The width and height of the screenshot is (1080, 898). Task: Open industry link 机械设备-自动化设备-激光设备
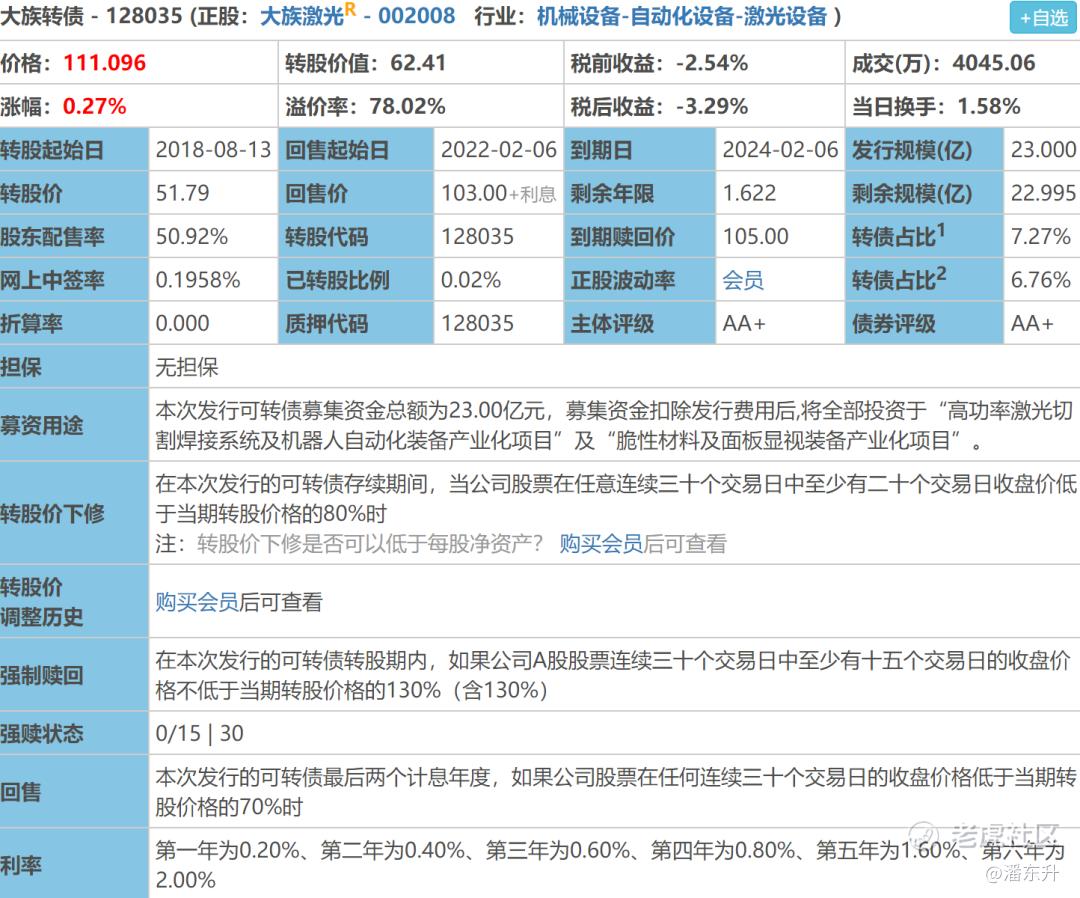coord(682,16)
